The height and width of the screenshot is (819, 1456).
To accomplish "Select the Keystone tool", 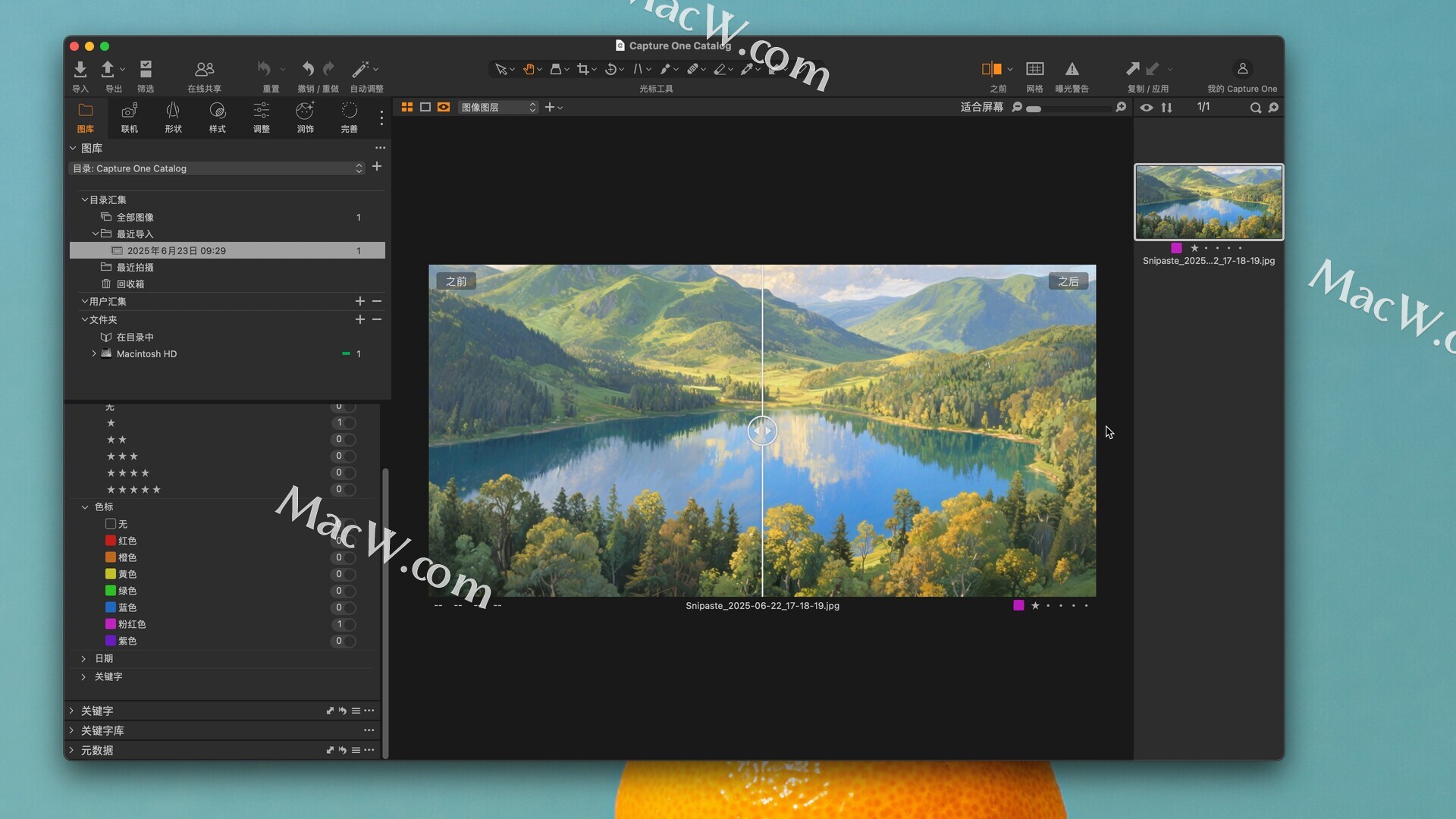I will point(638,69).
